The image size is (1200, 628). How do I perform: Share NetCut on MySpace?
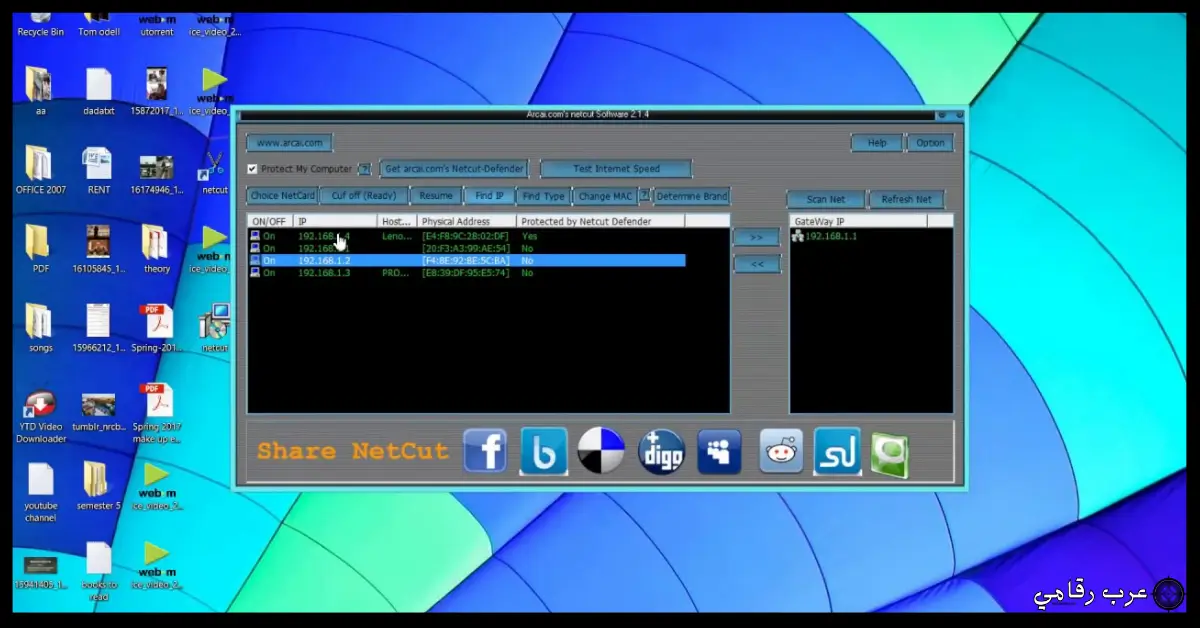(x=719, y=451)
